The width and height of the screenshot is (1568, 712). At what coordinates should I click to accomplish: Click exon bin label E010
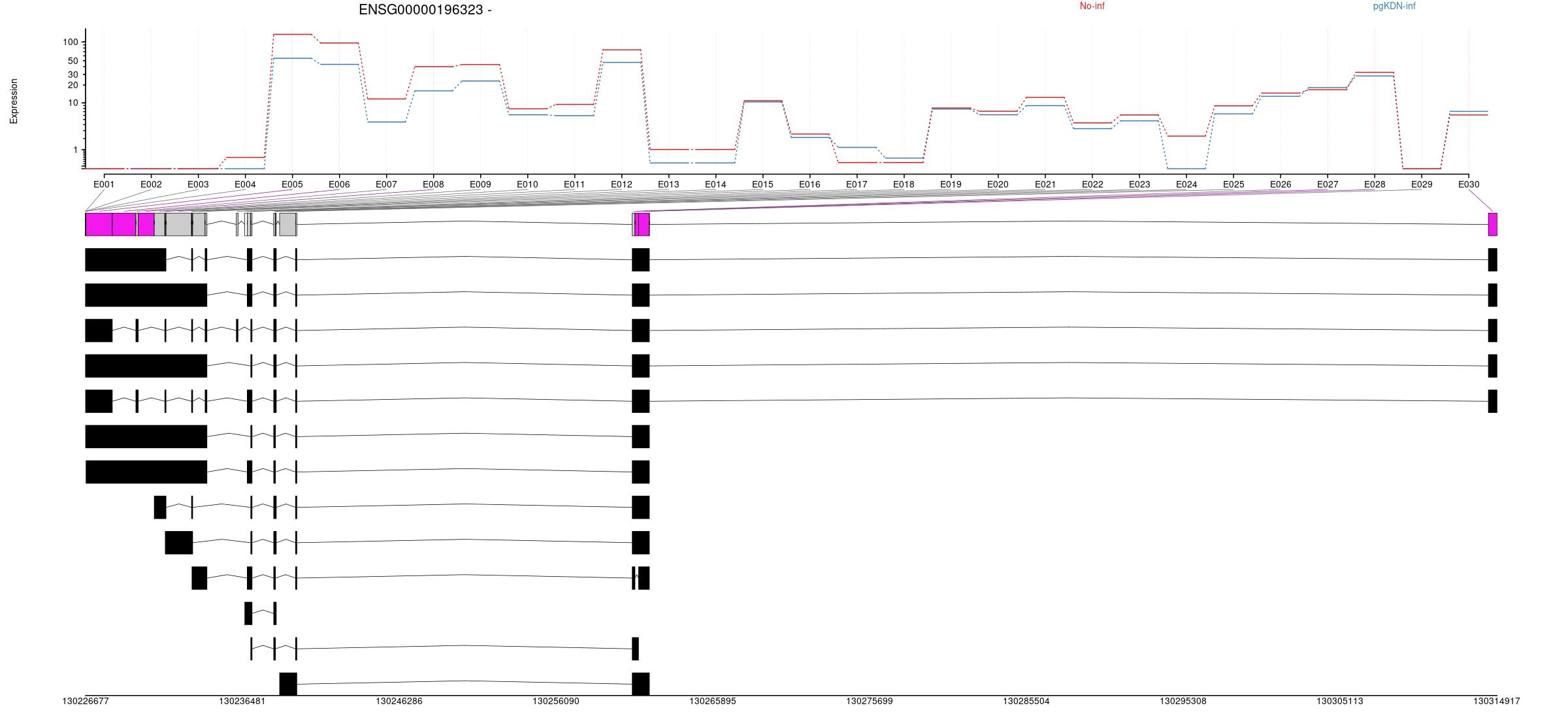tap(527, 184)
